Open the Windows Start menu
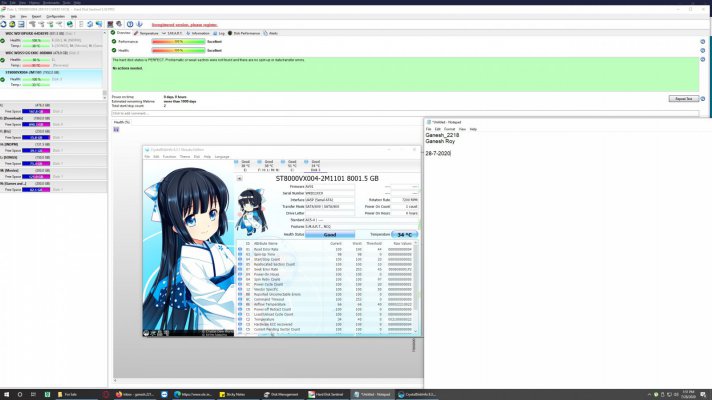The image size is (712, 400). click(6, 395)
